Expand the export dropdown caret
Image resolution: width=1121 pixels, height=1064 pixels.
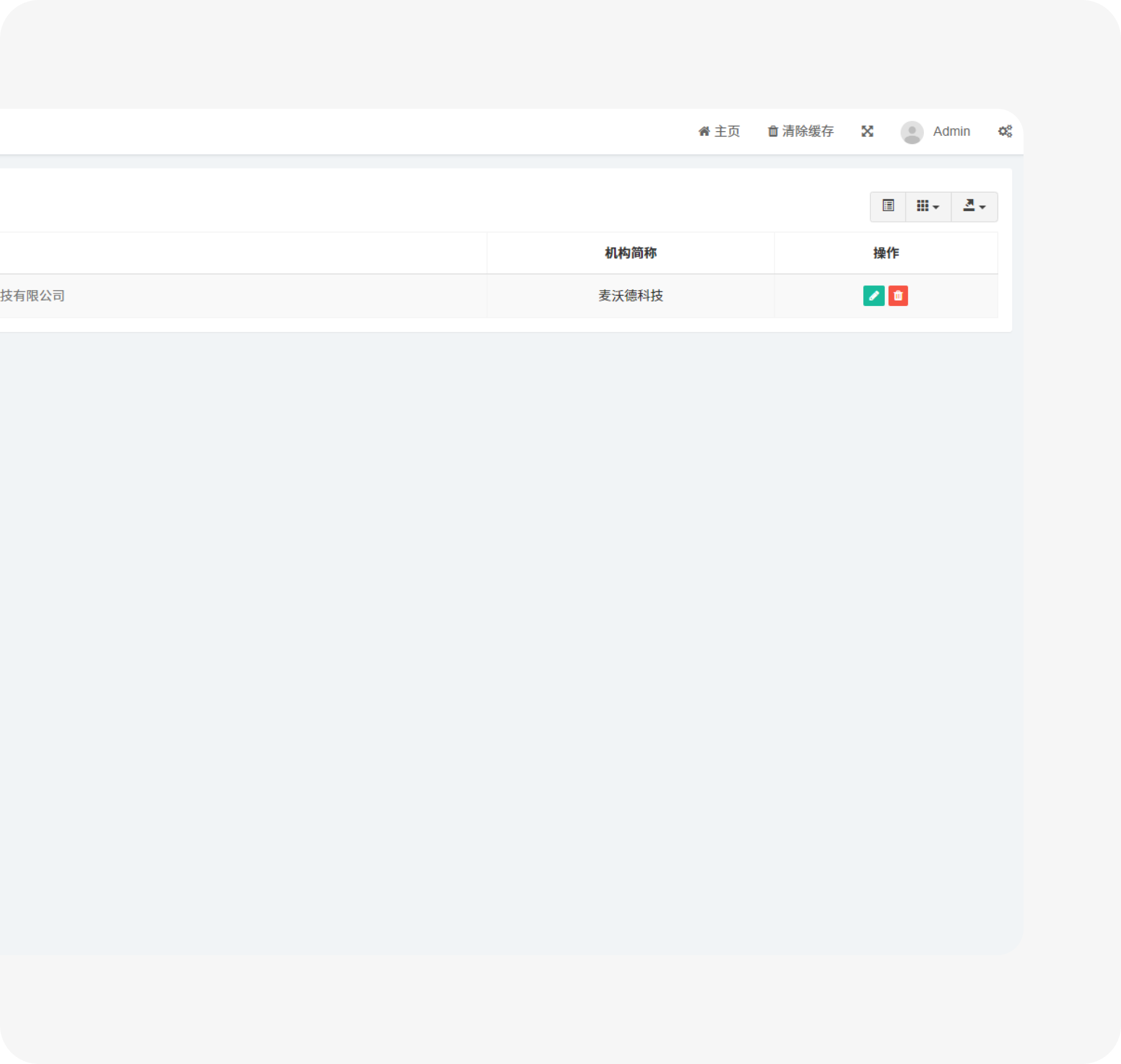coord(982,207)
